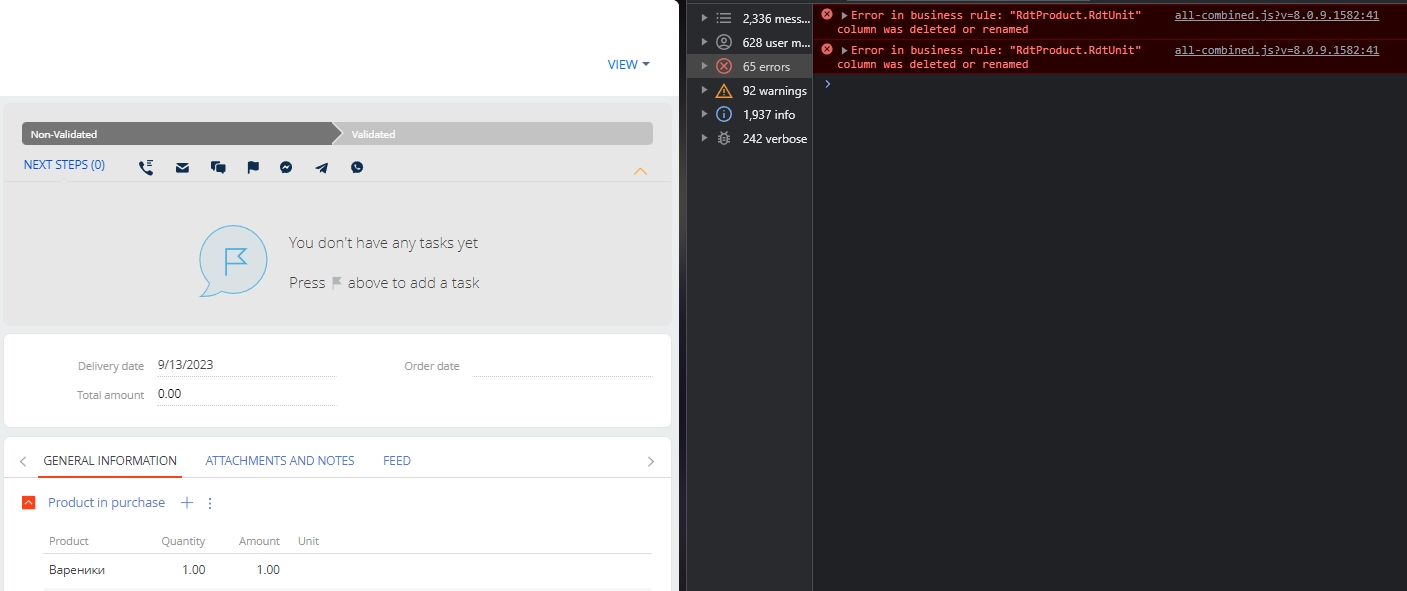Image resolution: width=1407 pixels, height=591 pixels.
Task: Filter console to 1,937 info messages
Action: [750, 114]
